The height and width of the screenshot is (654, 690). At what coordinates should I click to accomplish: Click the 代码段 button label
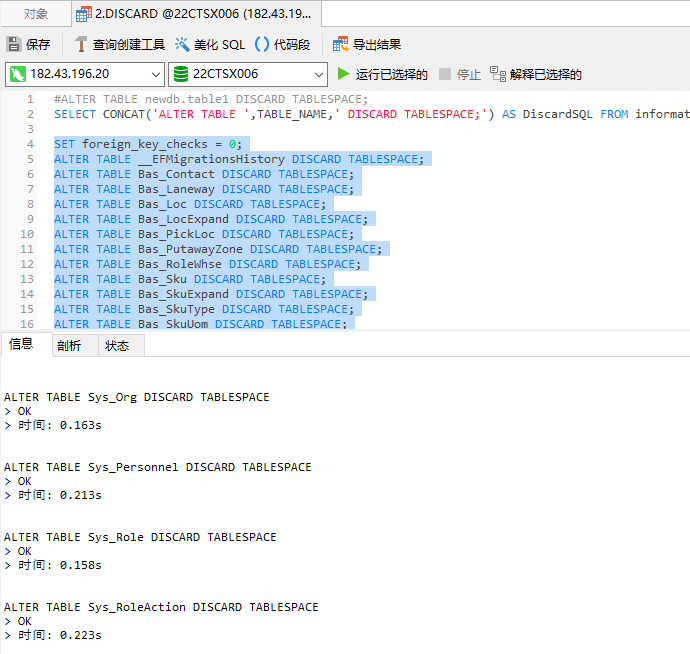(x=292, y=44)
